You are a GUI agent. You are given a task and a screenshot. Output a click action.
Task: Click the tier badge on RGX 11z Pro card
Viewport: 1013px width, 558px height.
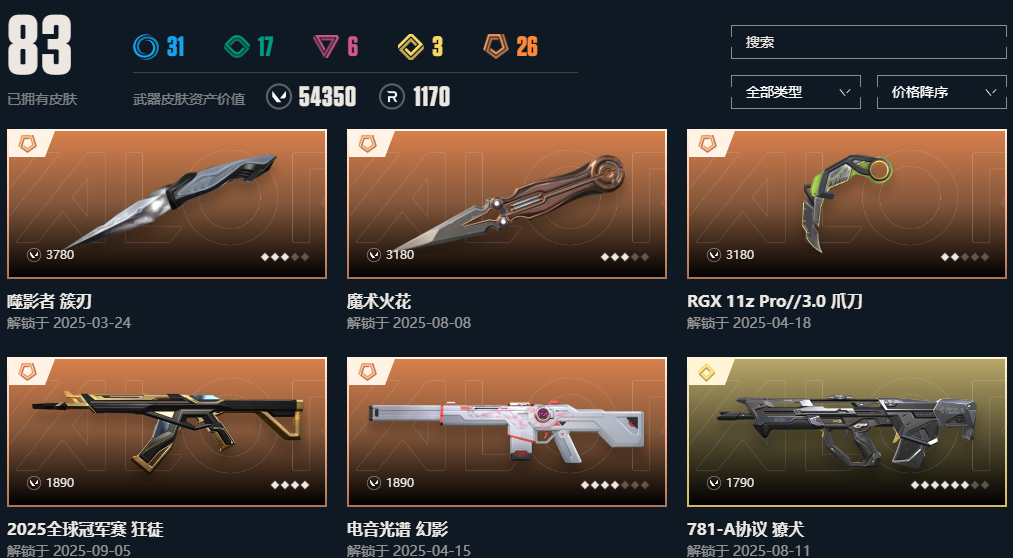(x=707, y=144)
